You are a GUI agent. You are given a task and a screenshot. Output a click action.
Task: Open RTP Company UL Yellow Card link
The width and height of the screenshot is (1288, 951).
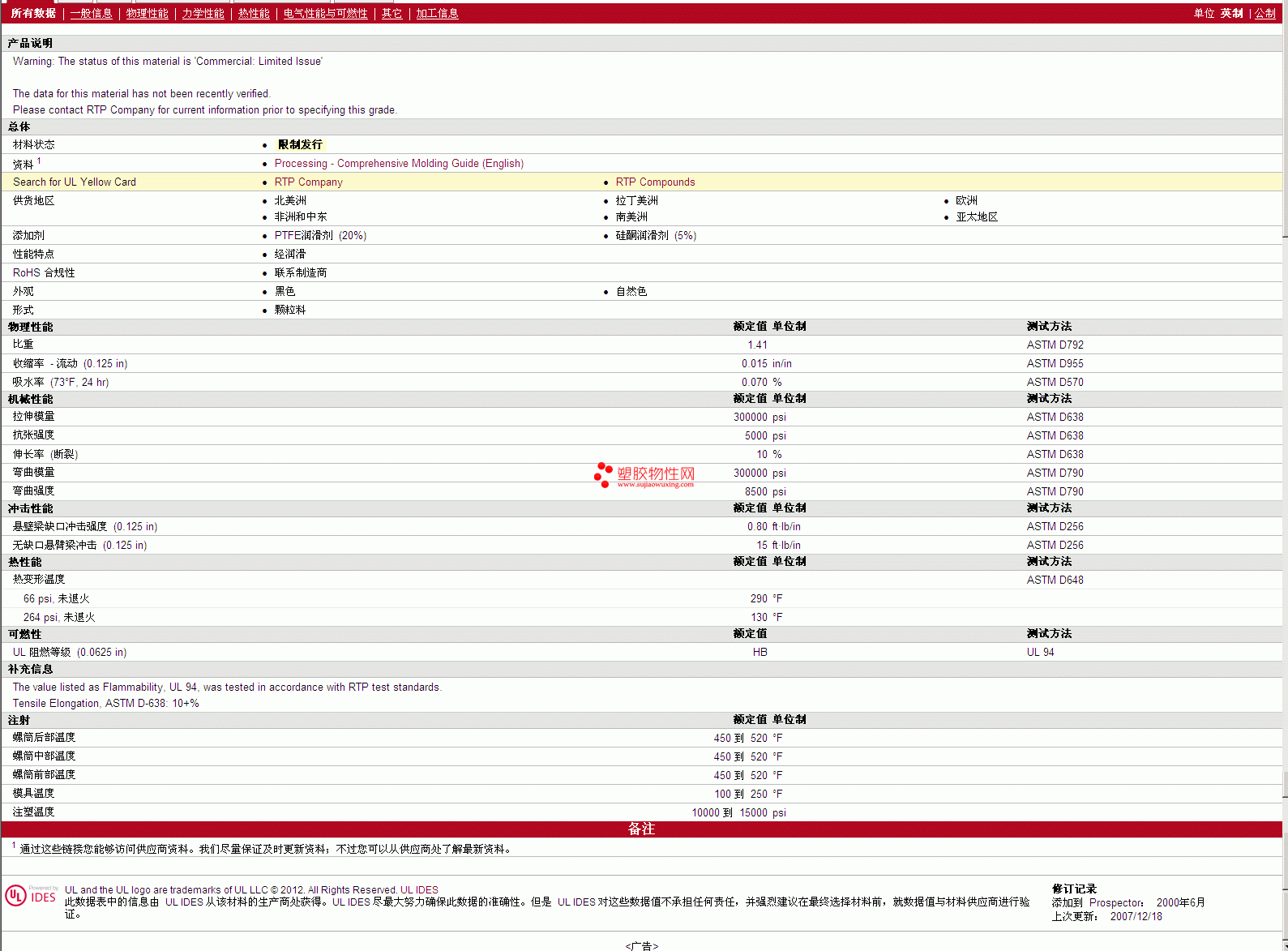coord(308,182)
